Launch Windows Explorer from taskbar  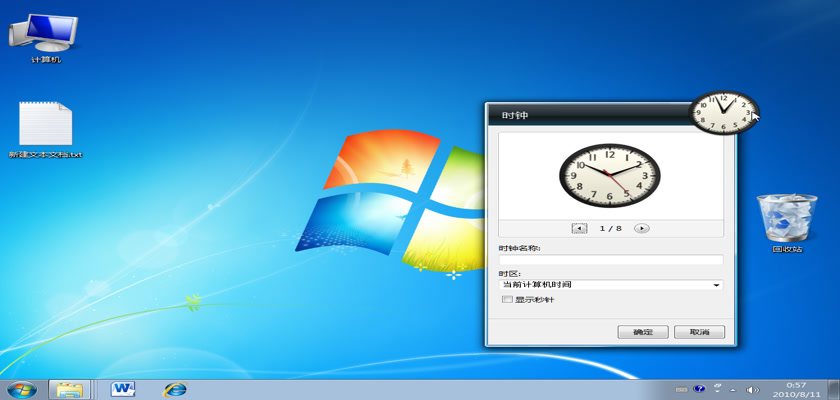[70, 388]
